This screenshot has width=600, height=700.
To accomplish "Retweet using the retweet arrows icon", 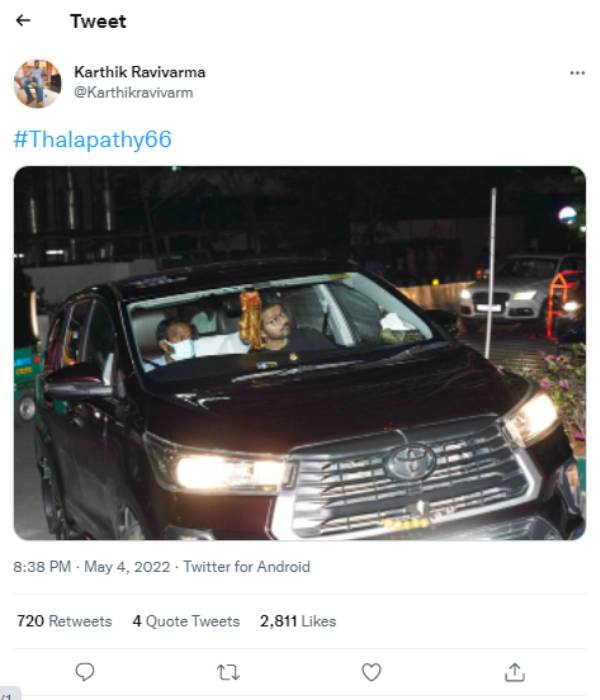I will (x=228, y=672).
